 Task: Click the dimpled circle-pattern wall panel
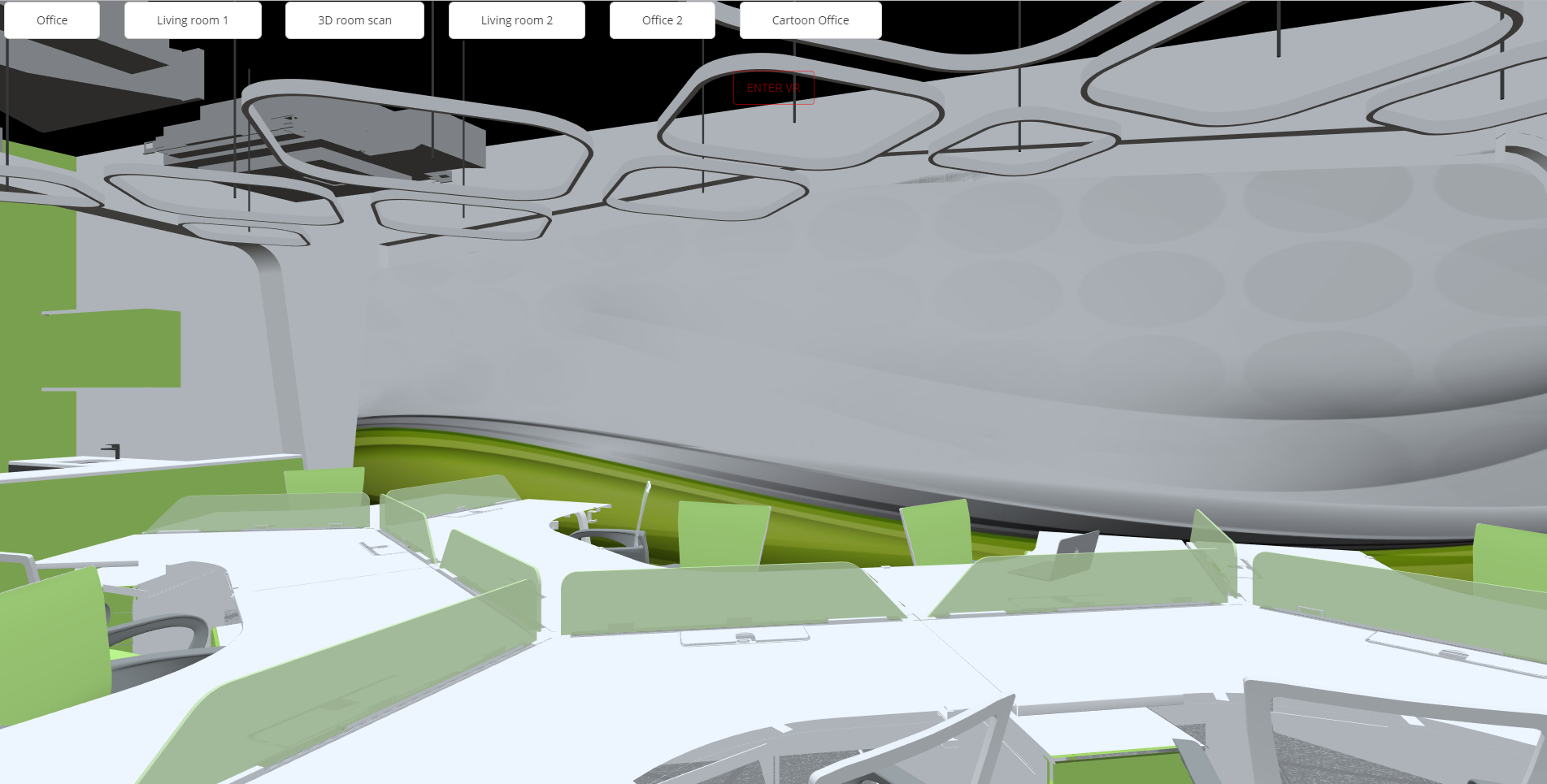[1138, 284]
